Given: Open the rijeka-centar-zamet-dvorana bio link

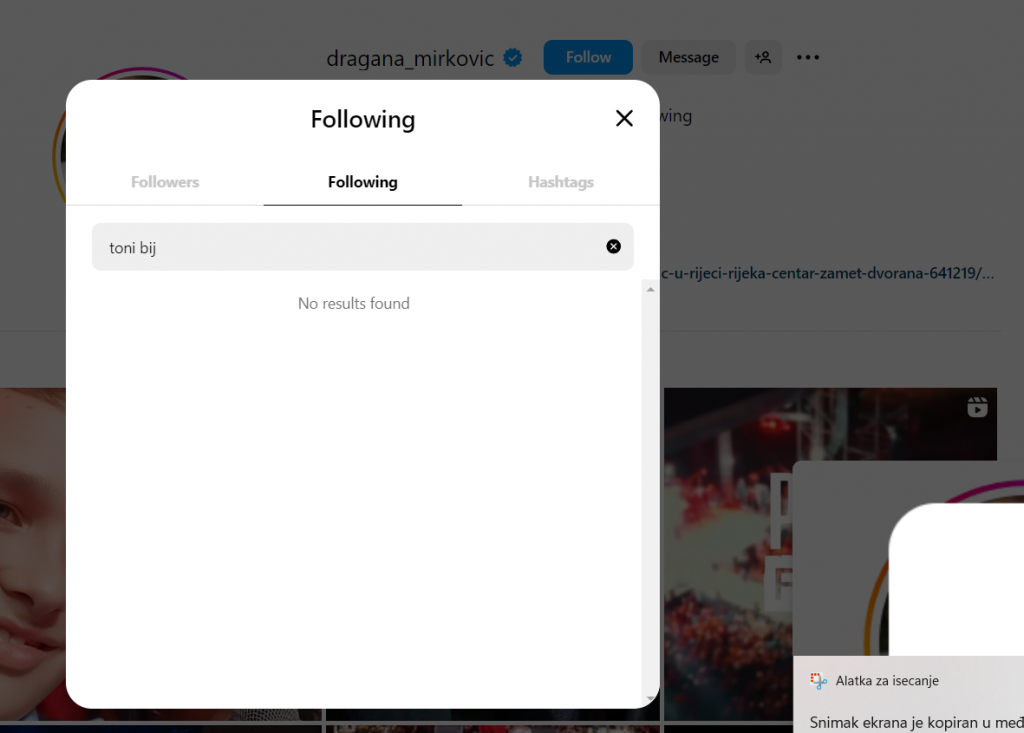Looking at the screenshot, I should (830, 272).
